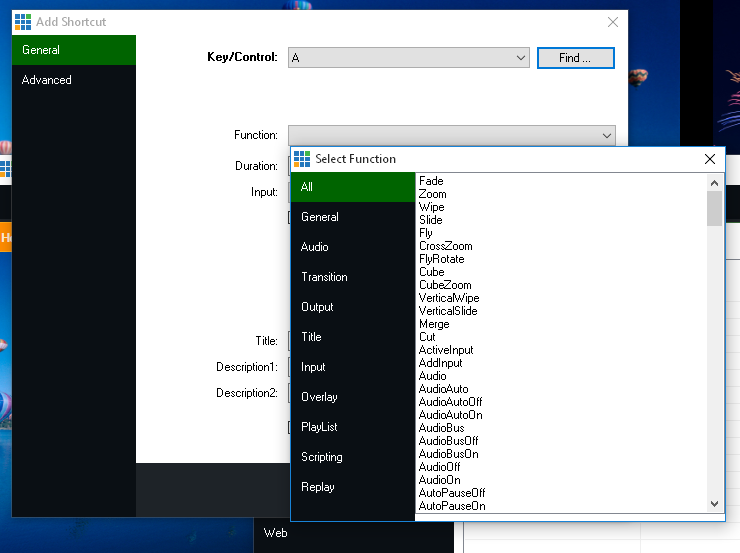Close the Select Function window

click(x=710, y=159)
